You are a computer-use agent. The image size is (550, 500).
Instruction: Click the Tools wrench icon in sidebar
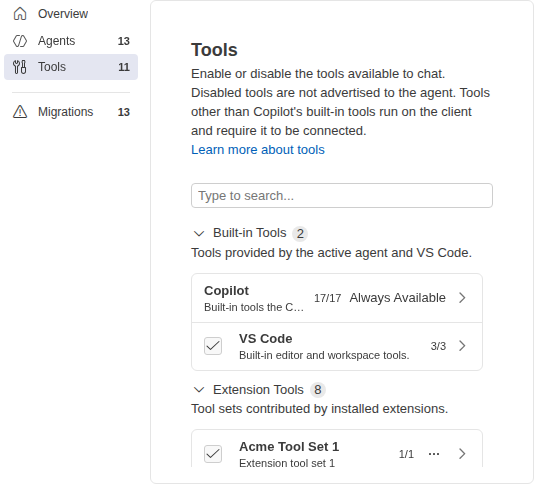click(x=20, y=67)
